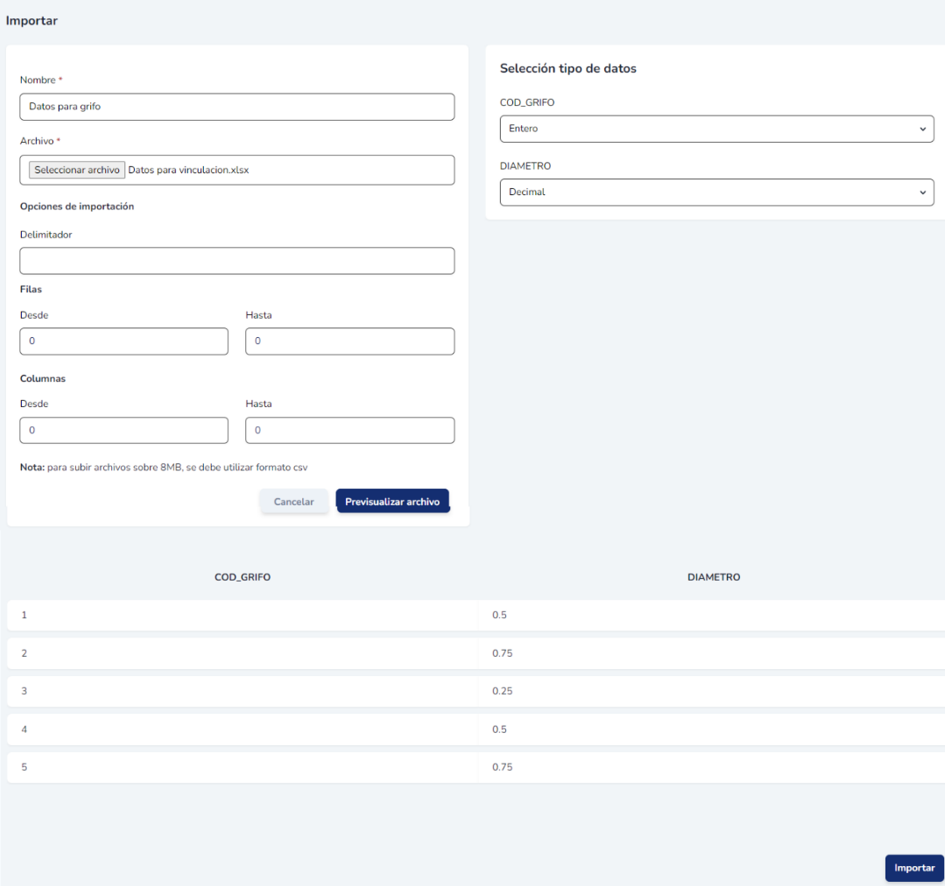The width and height of the screenshot is (948, 886).
Task: Click the Nombre text input field
Action: [237, 107]
